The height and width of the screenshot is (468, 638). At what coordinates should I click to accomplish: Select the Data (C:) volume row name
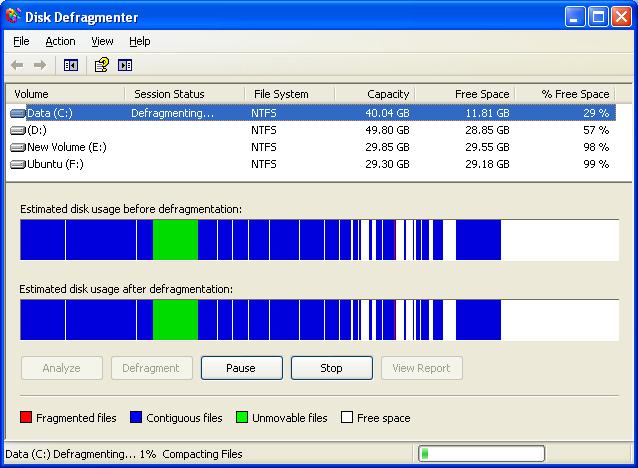pos(50,113)
